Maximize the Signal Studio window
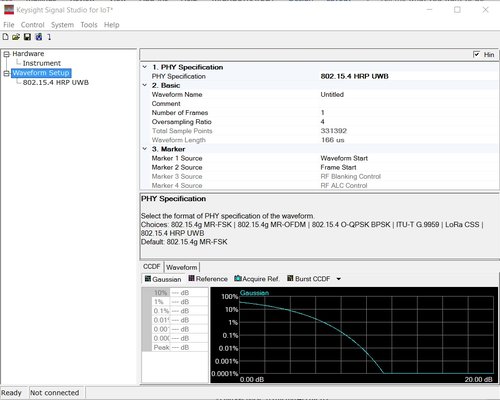The height and width of the screenshot is (400, 500). point(457,10)
